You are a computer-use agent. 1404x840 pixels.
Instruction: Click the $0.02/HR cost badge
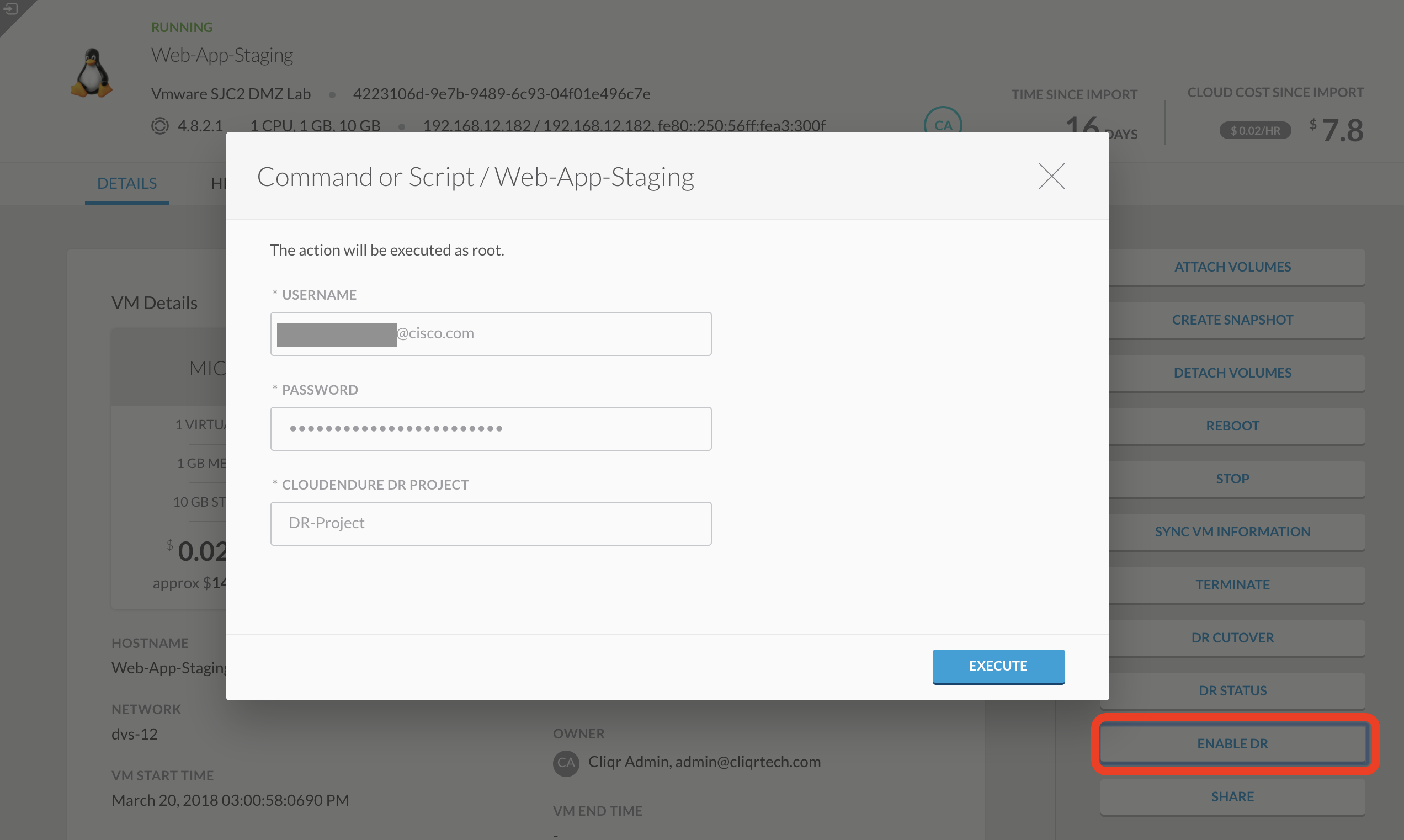1254,131
